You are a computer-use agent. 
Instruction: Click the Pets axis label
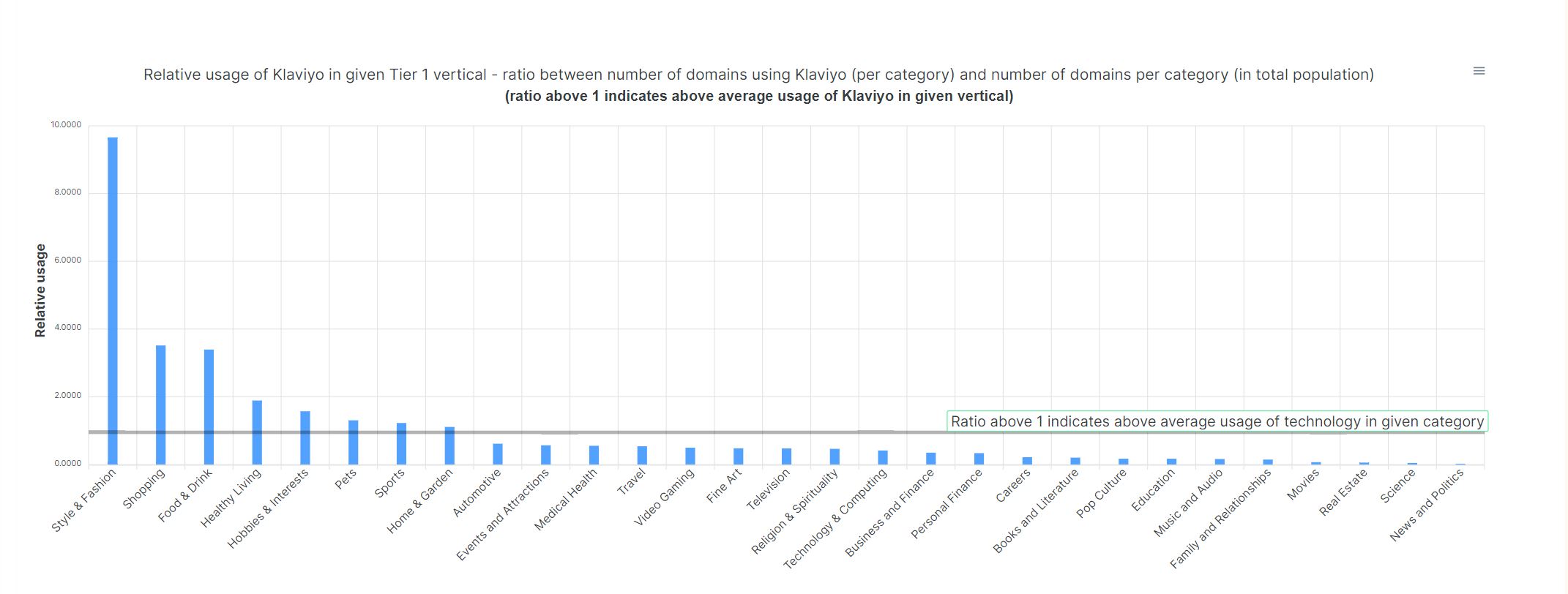coord(346,479)
